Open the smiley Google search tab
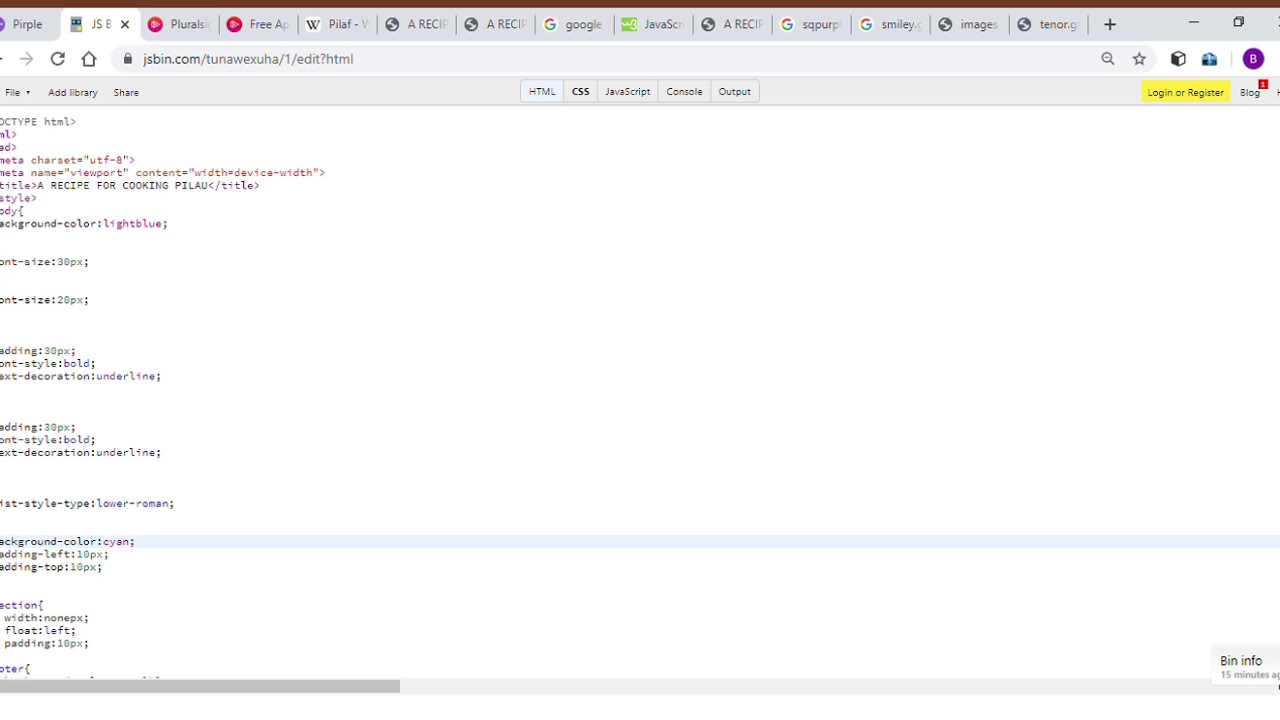 coord(890,24)
